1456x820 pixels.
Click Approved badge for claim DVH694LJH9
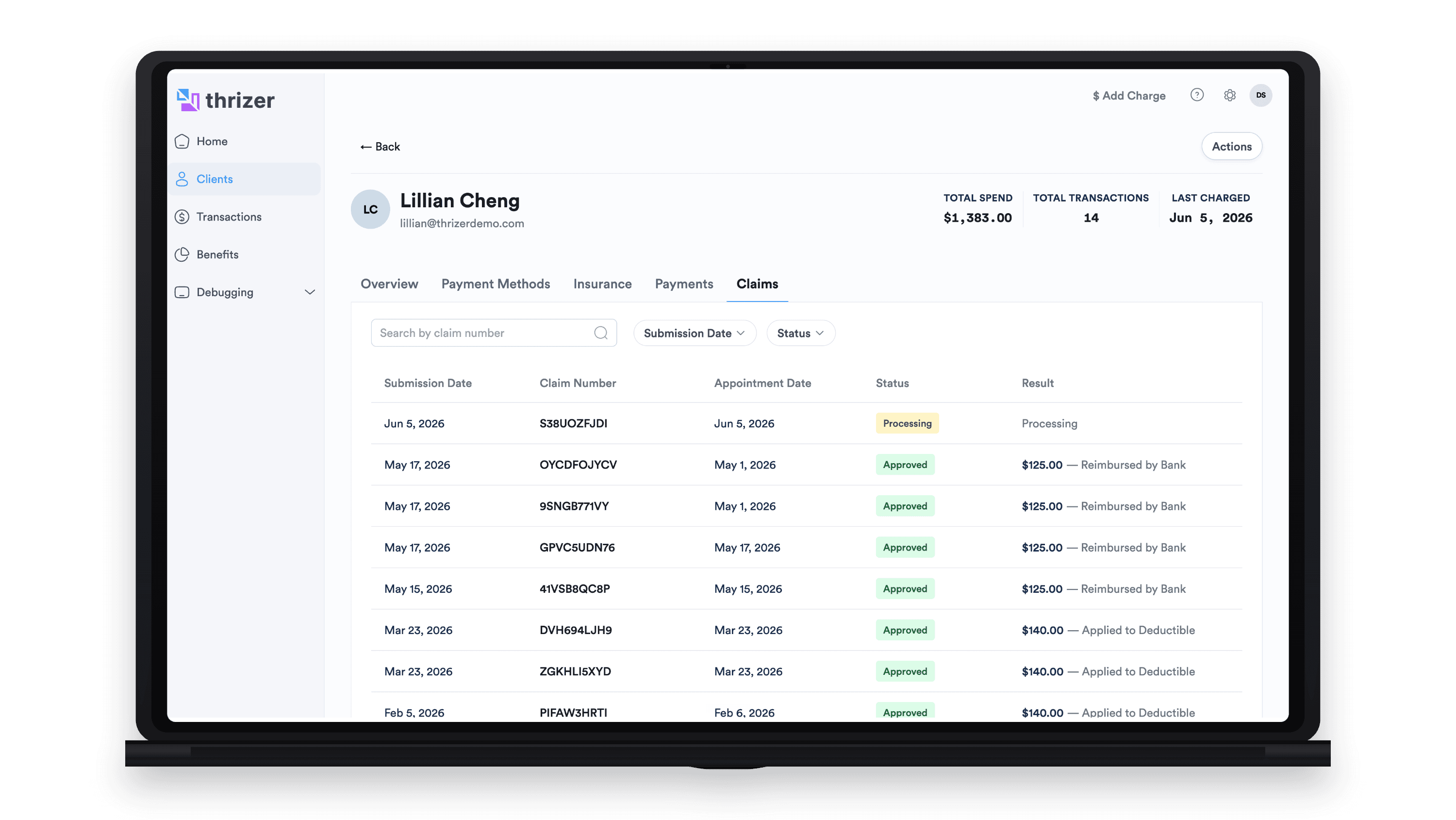pyautogui.click(x=905, y=630)
